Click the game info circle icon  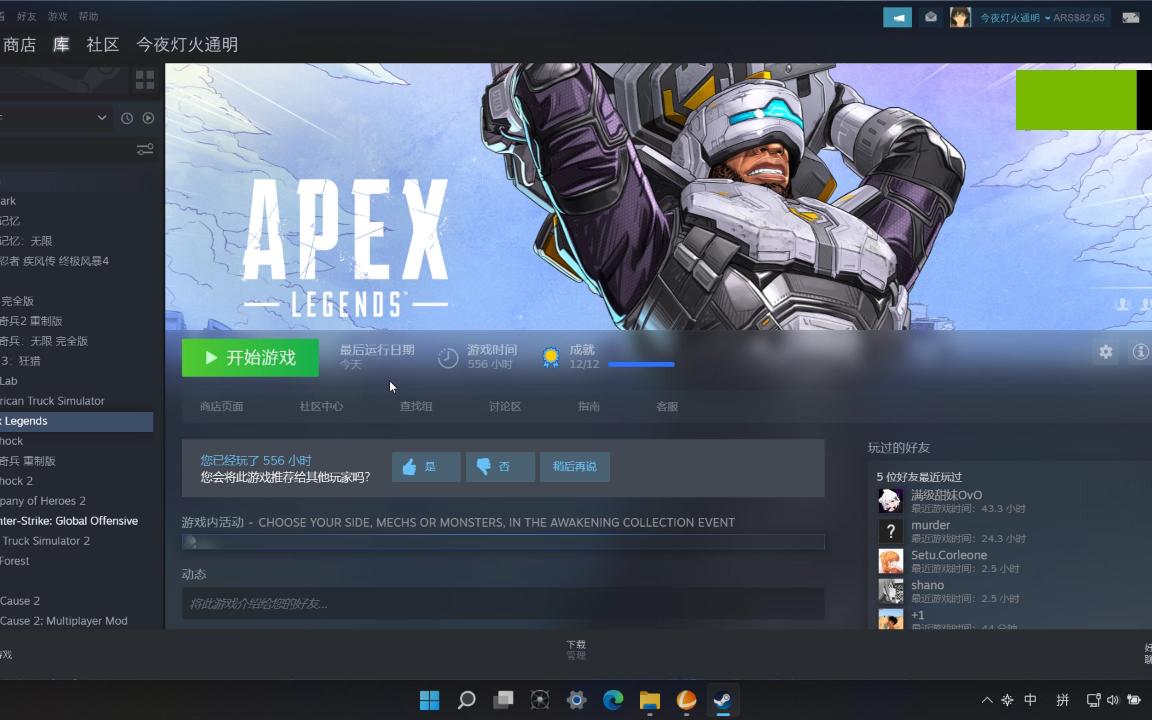tap(1138, 352)
